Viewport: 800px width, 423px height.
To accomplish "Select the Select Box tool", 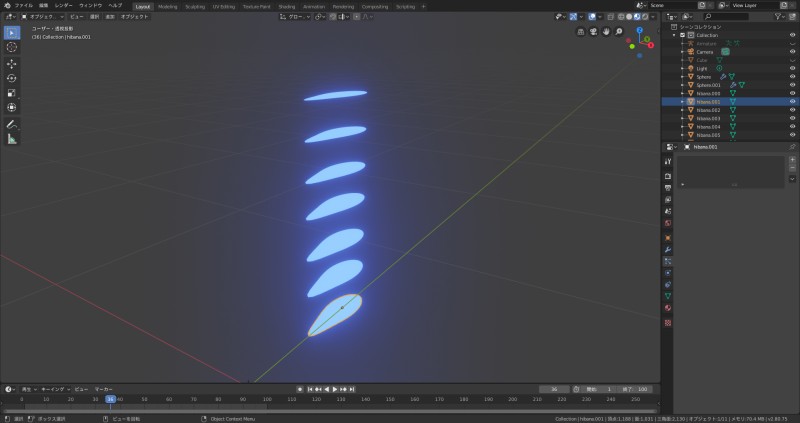I will (12, 33).
